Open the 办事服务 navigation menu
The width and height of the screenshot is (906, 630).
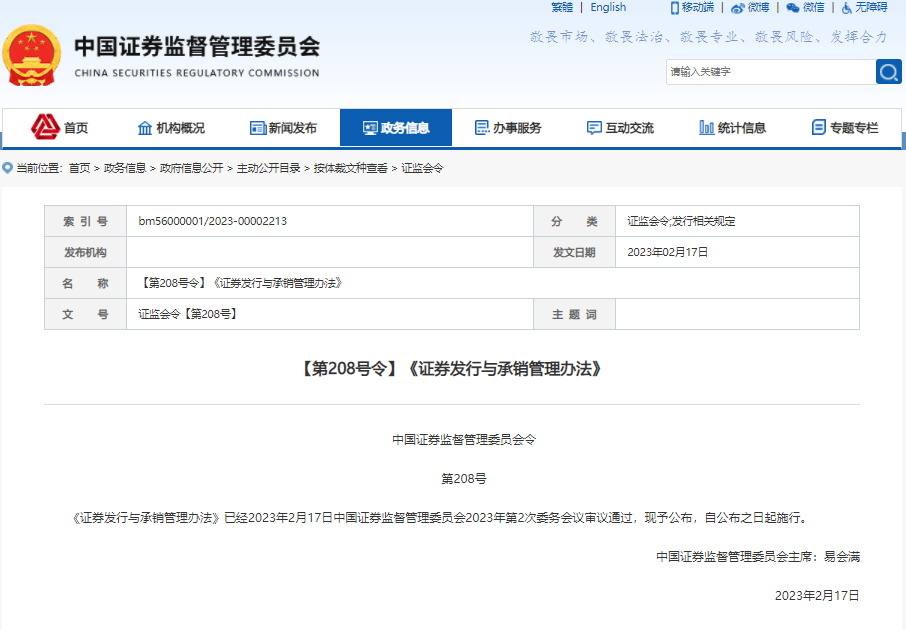(508, 128)
